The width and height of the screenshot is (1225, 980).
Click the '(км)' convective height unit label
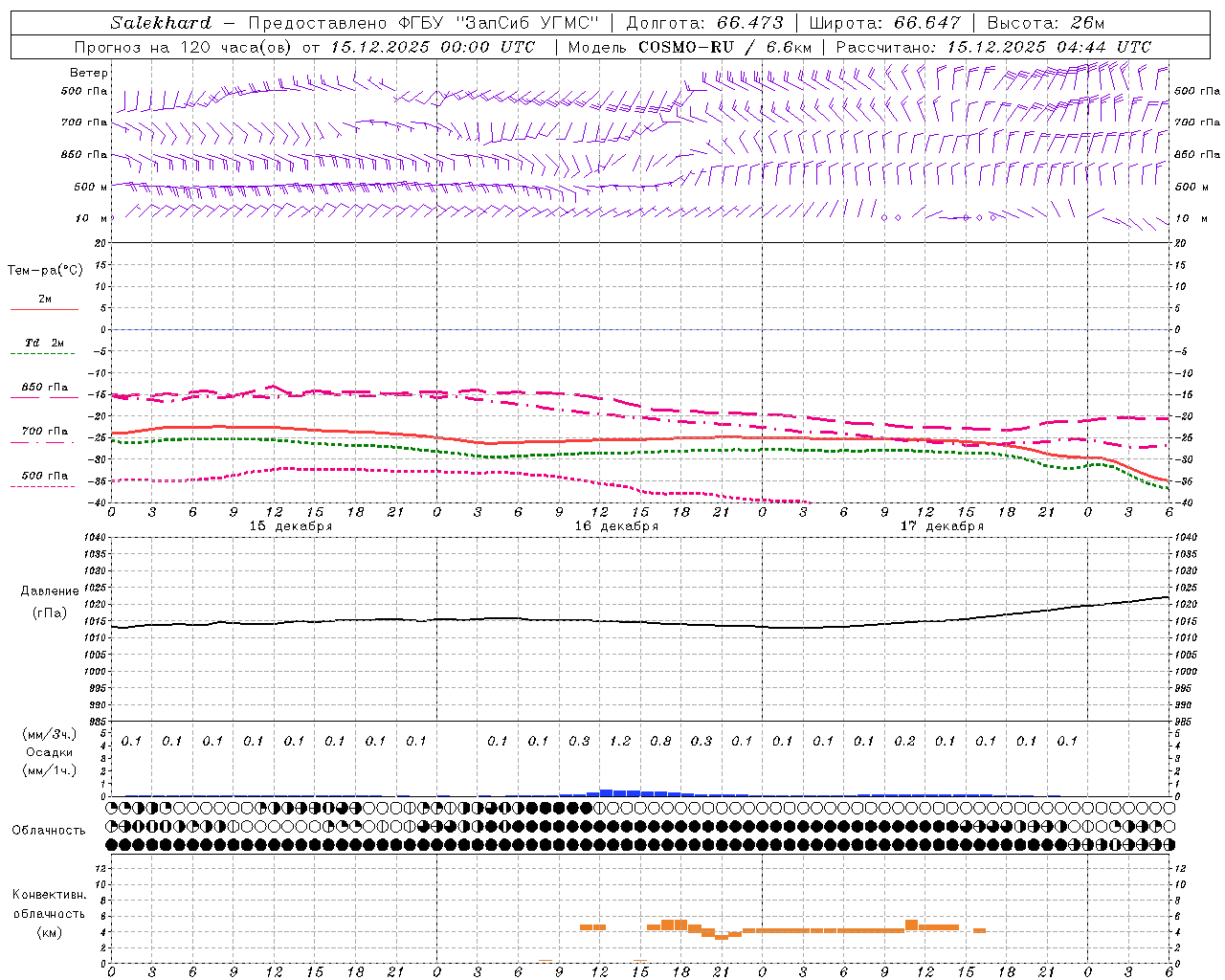point(50,932)
